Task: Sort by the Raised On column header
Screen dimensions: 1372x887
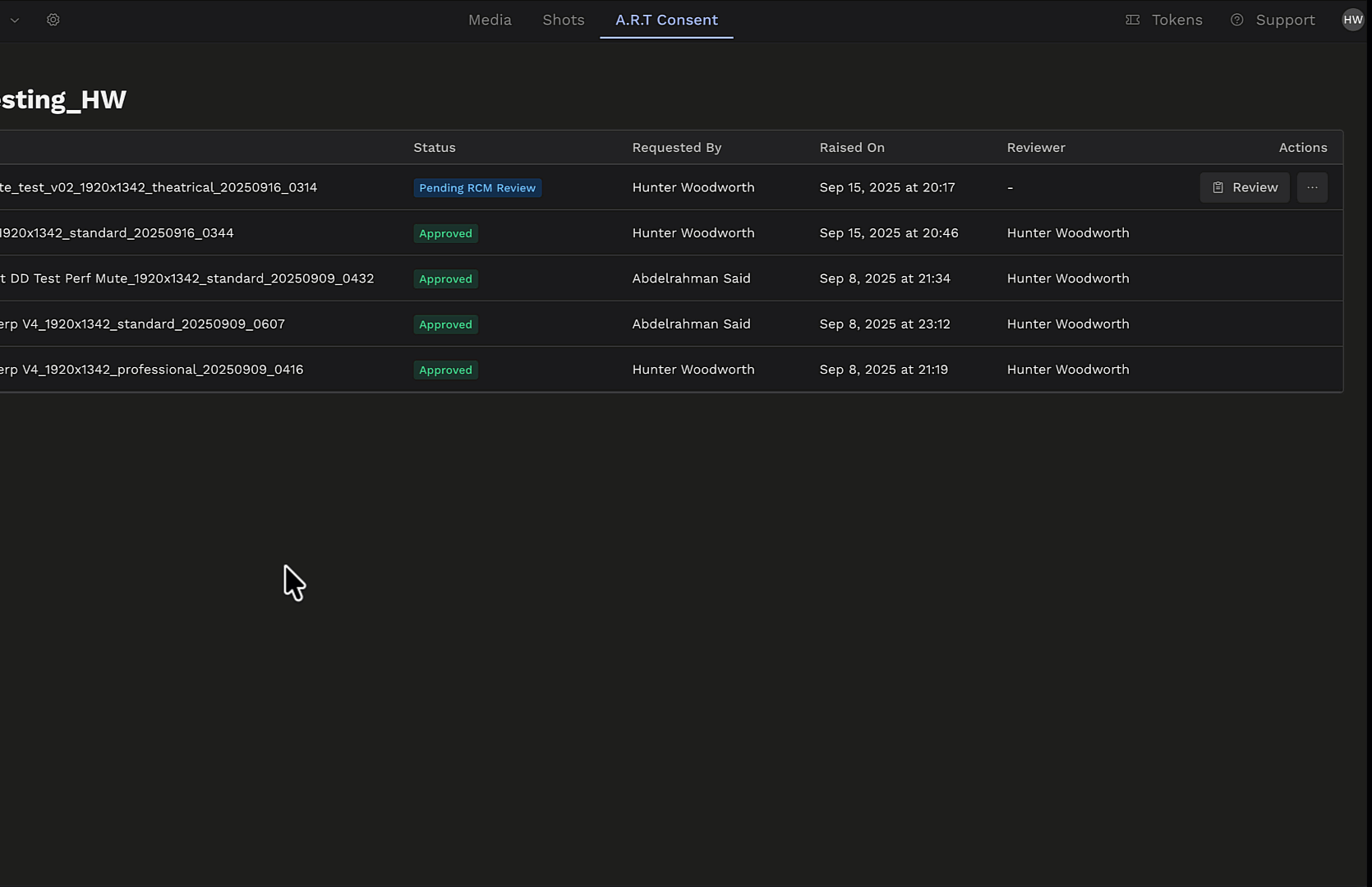Action: click(x=852, y=148)
